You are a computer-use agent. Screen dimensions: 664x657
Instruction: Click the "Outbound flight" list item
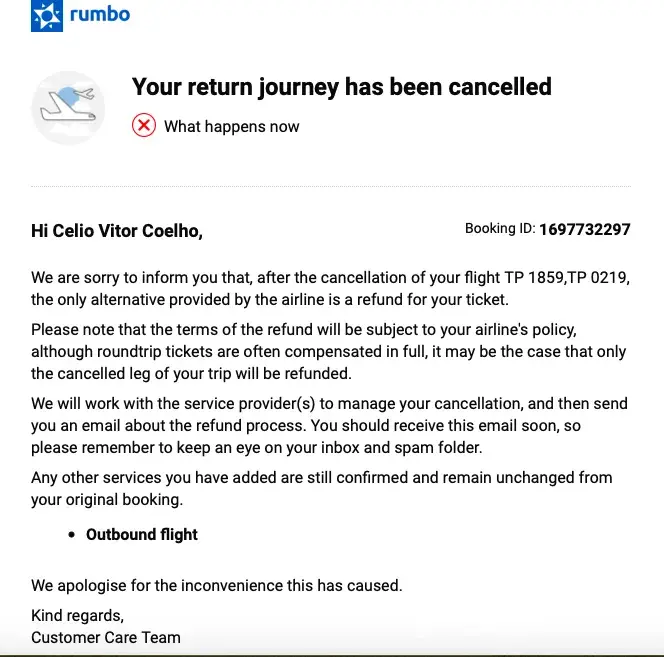point(142,534)
